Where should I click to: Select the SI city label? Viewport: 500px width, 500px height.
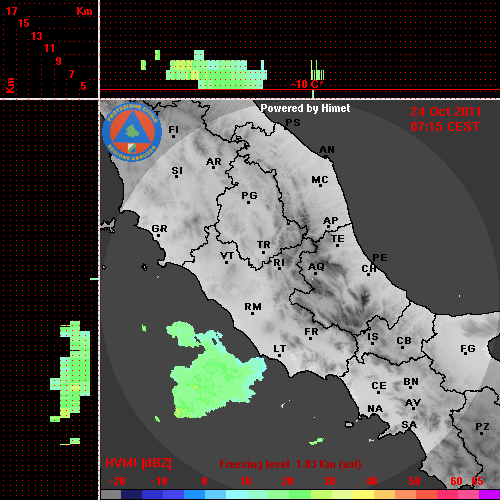tap(177, 171)
